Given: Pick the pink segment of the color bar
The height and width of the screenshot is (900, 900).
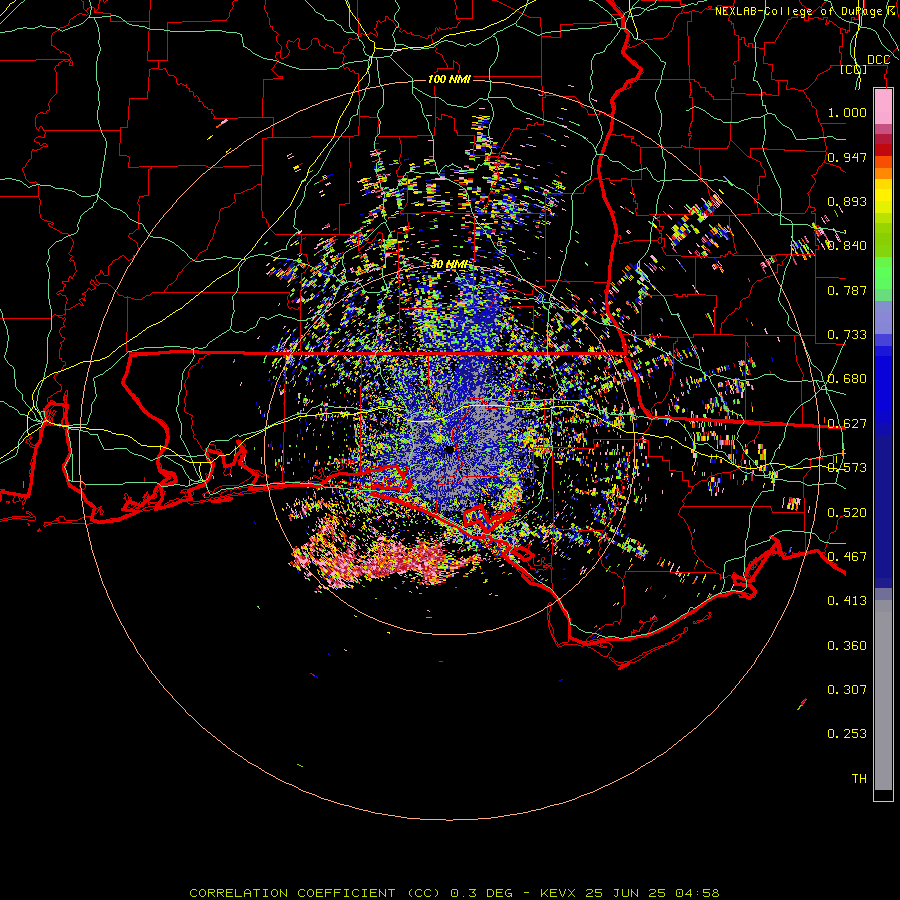Looking at the screenshot, I should (x=883, y=107).
